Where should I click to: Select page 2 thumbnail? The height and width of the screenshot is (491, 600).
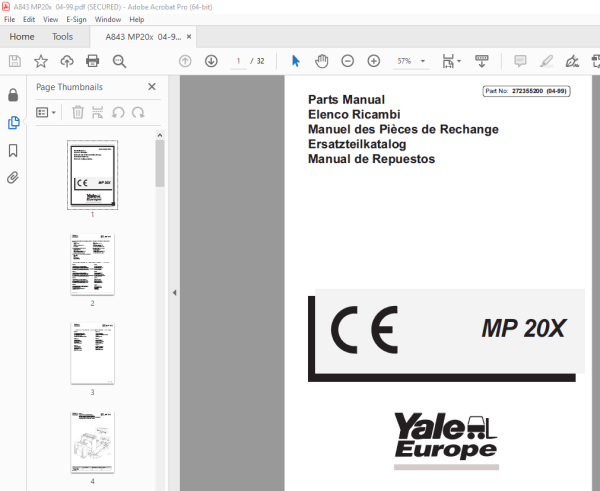(x=93, y=264)
